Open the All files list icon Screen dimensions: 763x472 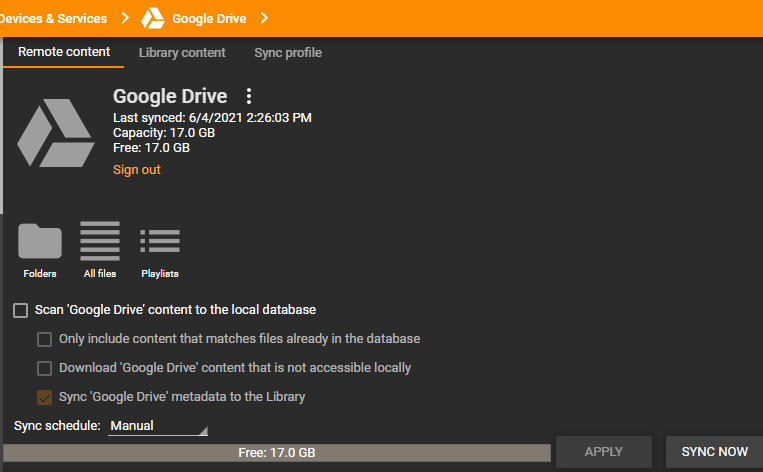100,241
